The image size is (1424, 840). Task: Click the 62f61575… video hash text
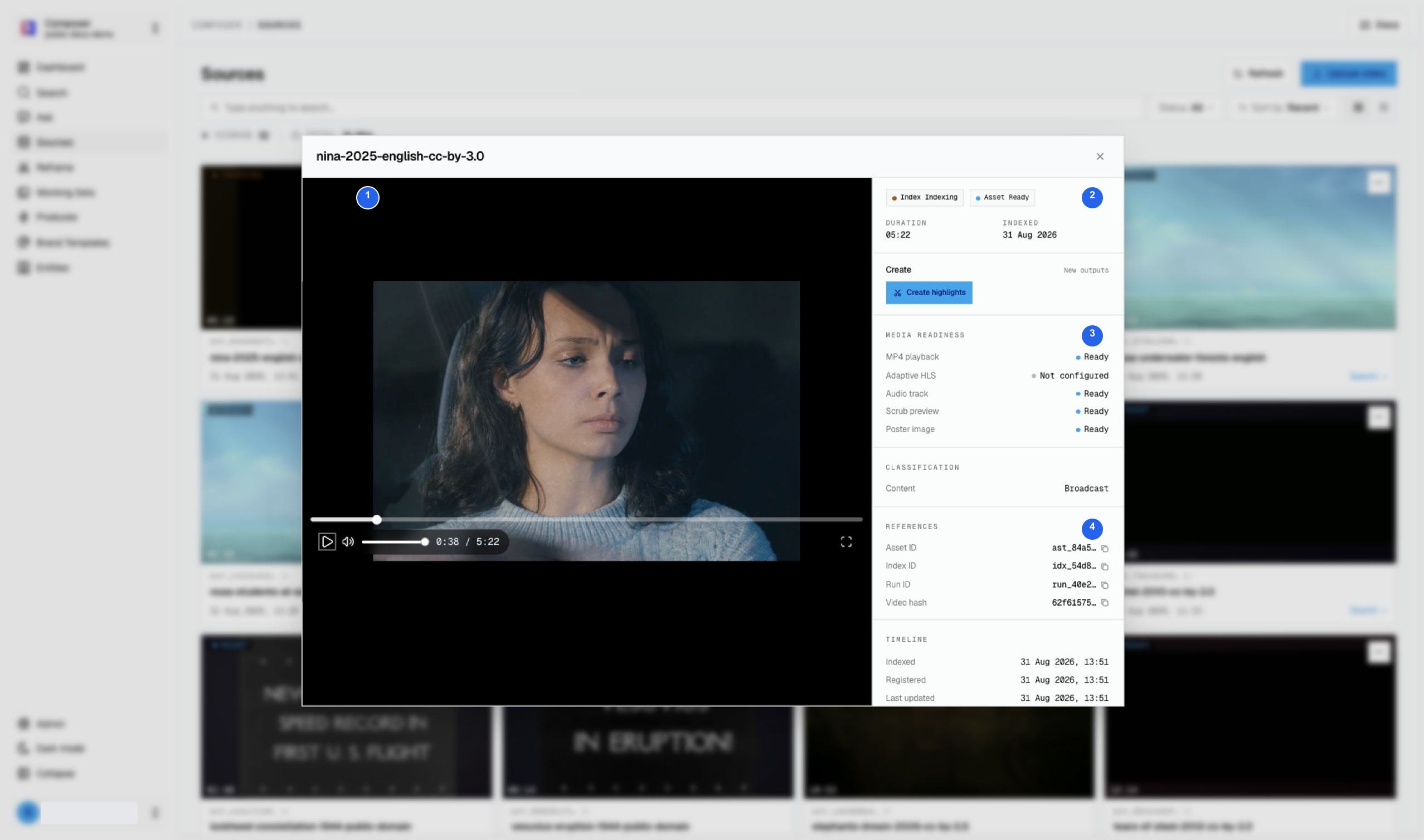pyautogui.click(x=1073, y=602)
